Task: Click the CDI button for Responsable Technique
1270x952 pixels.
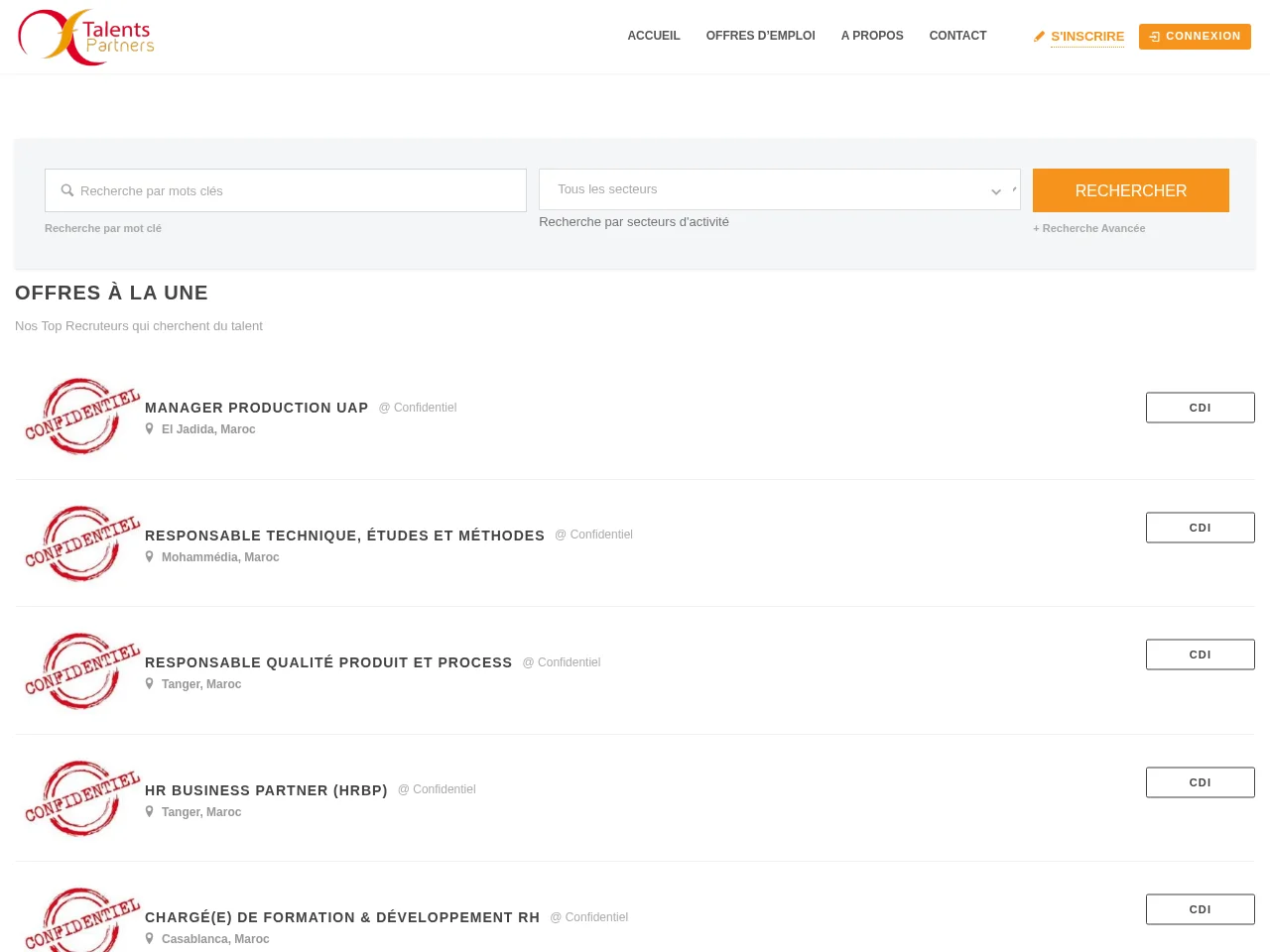Action: (1201, 528)
